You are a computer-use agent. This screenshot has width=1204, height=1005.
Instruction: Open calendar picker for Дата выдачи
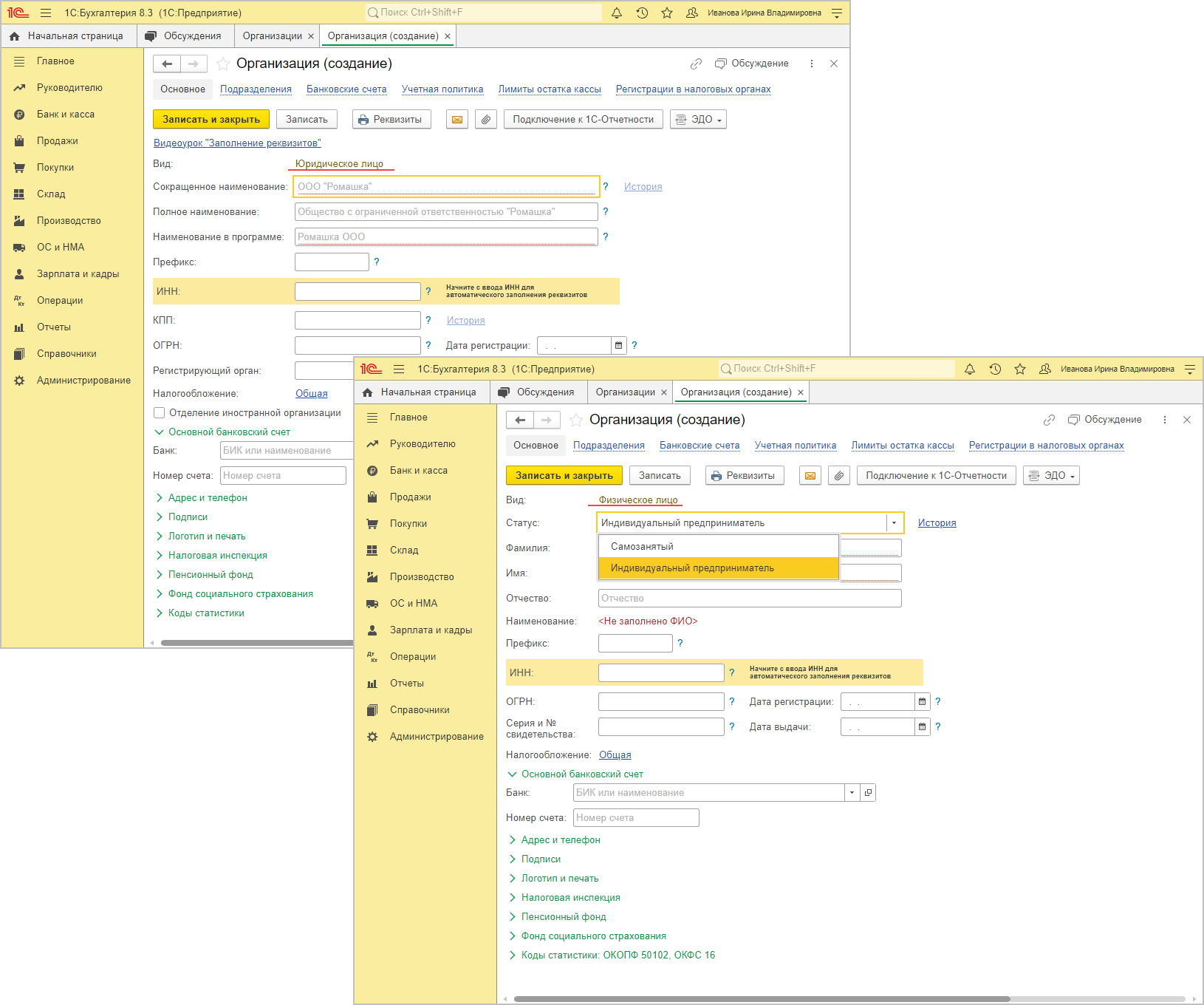tap(922, 726)
